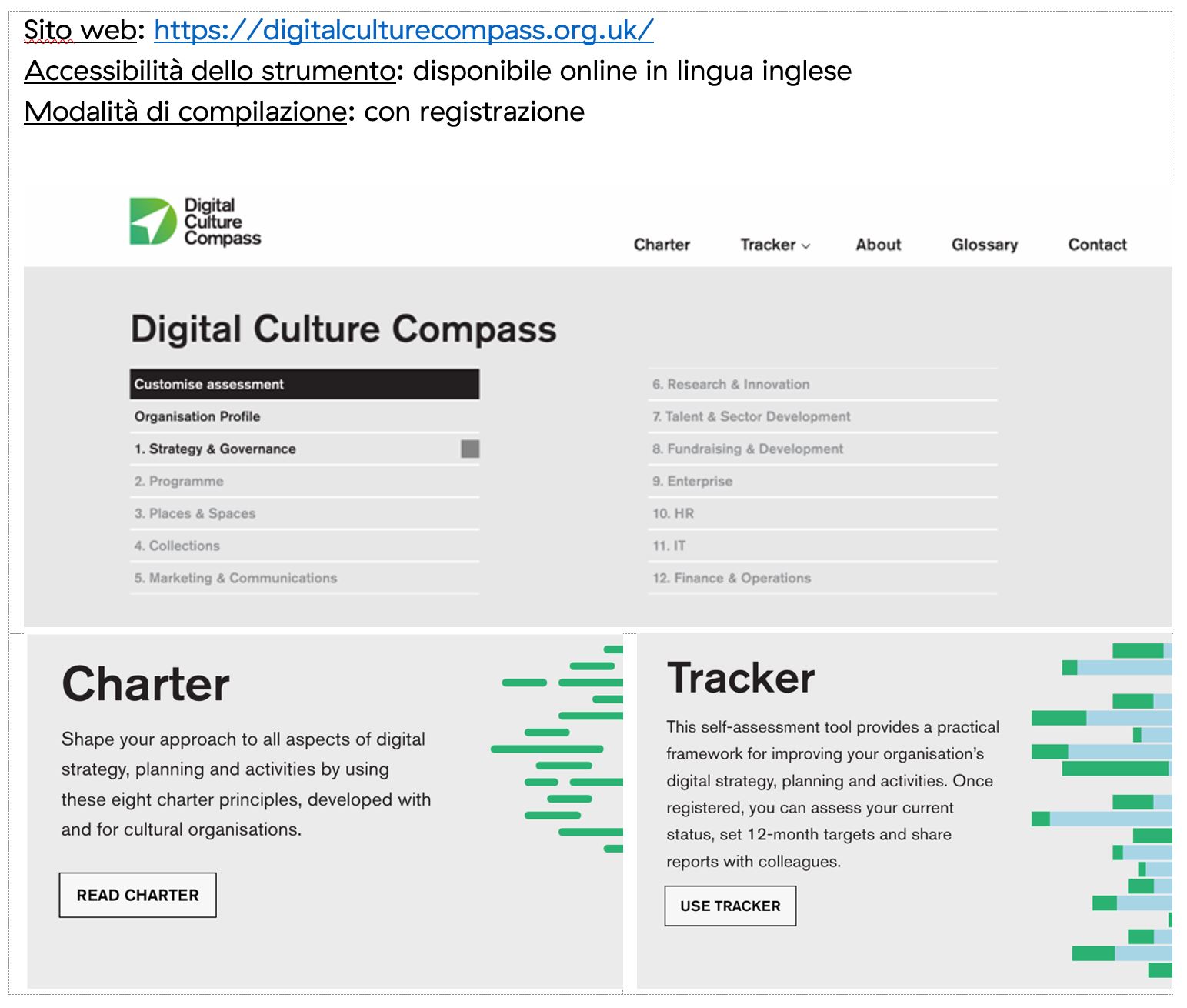Open the Contact page

click(1097, 245)
